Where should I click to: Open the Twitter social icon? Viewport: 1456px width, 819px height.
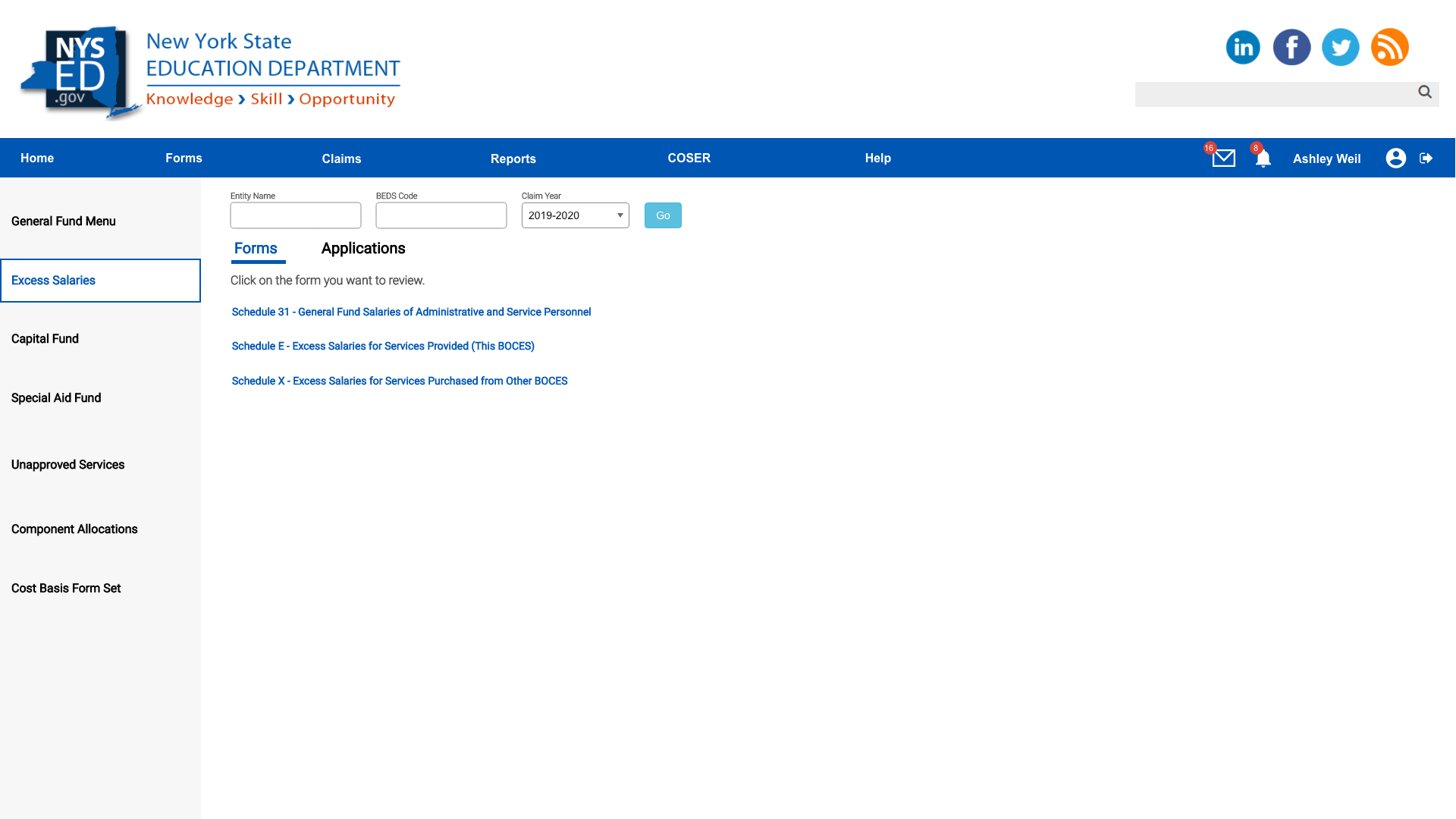click(x=1340, y=48)
